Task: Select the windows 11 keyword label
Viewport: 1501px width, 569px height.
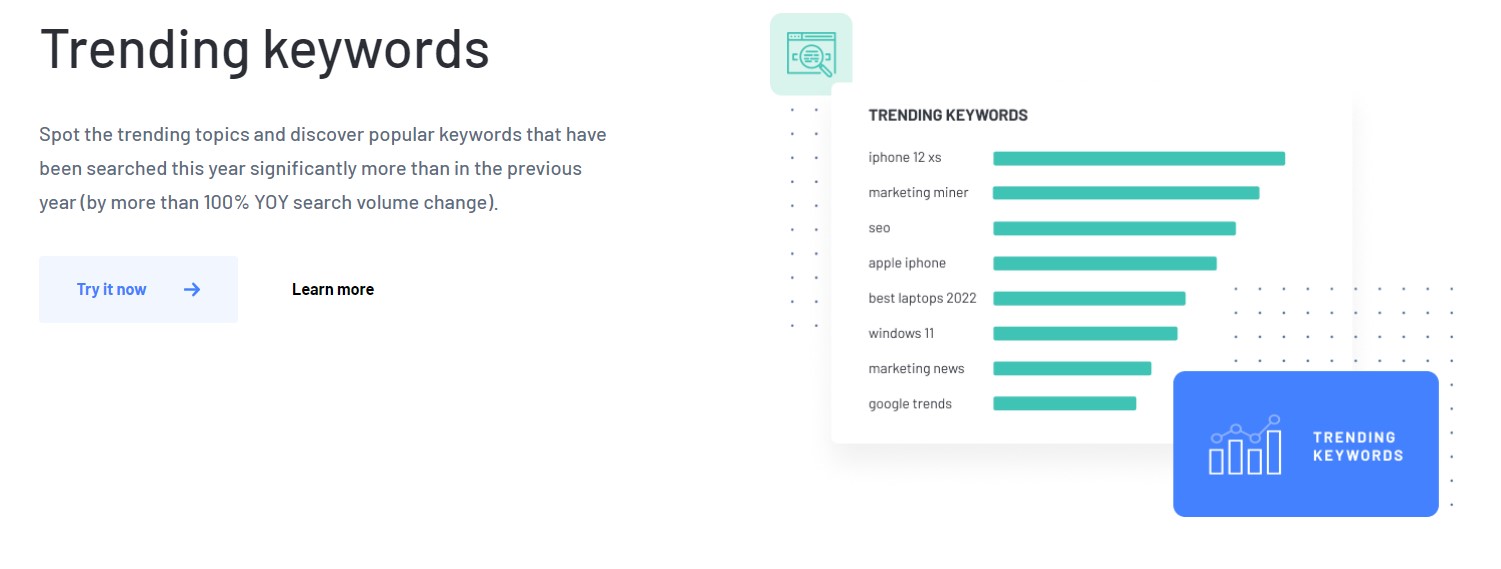Action: pos(901,333)
